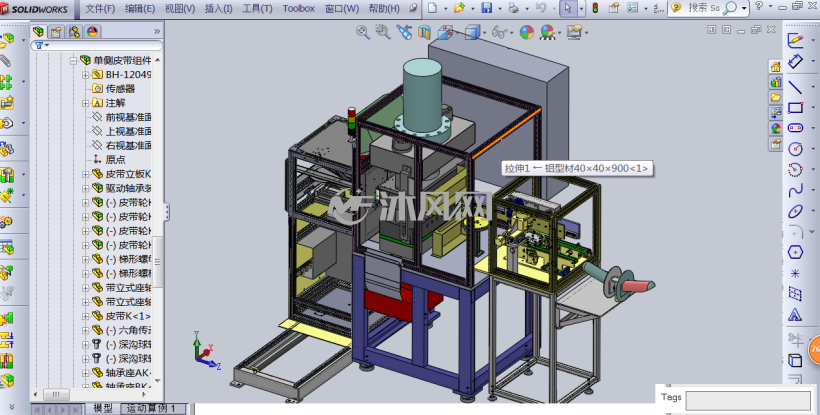
Task: Open the Toolbox menu
Action: pyautogui.click(x=299, y=8)
